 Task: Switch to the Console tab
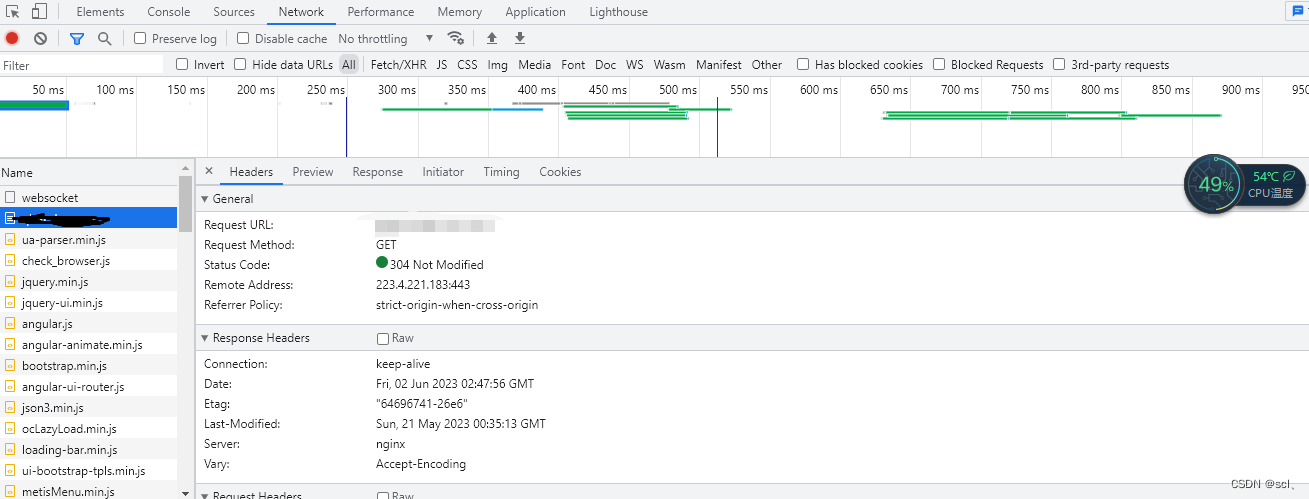click(169, 12)
